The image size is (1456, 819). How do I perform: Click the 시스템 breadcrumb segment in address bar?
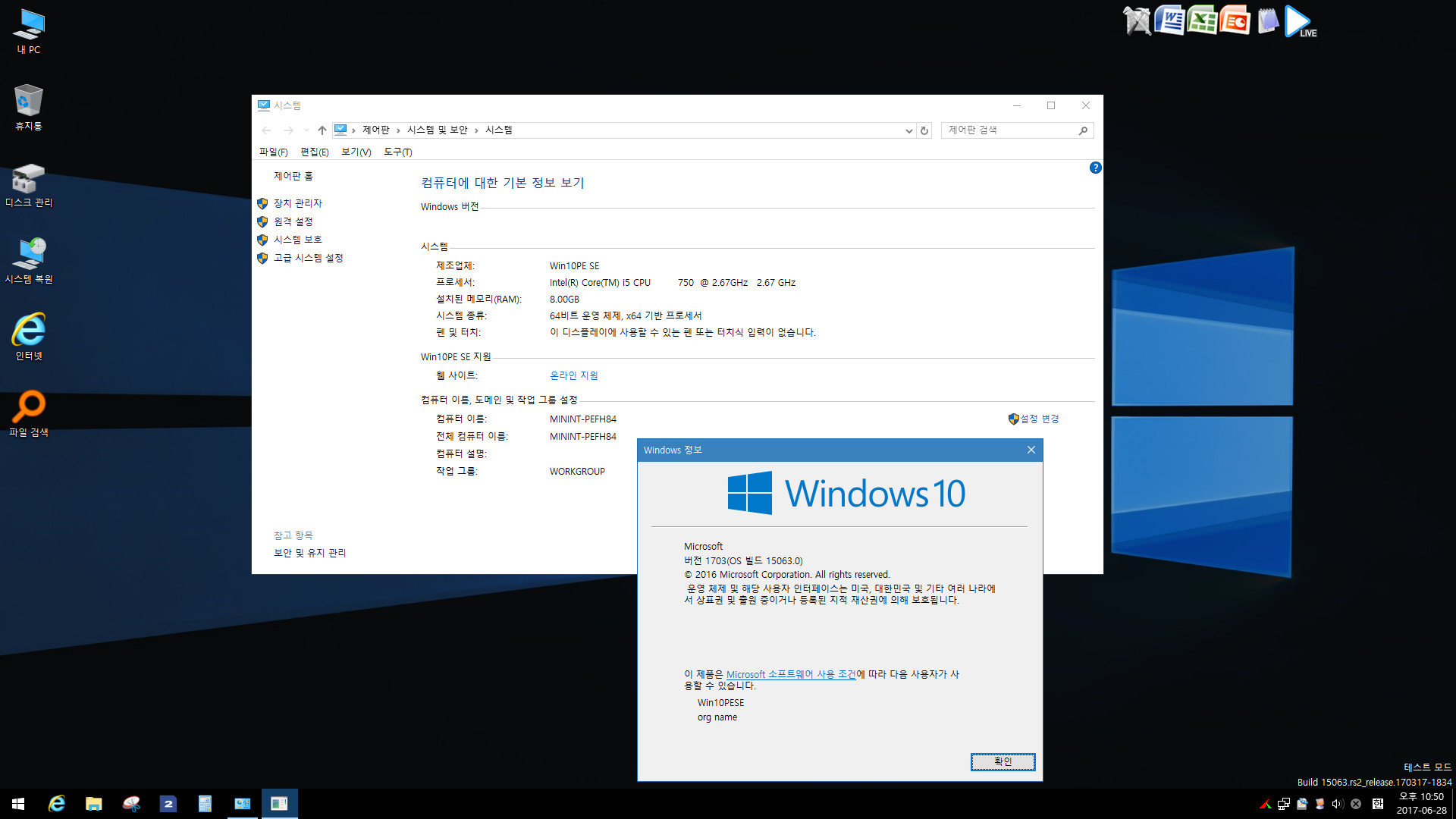[x=499, y=130]
